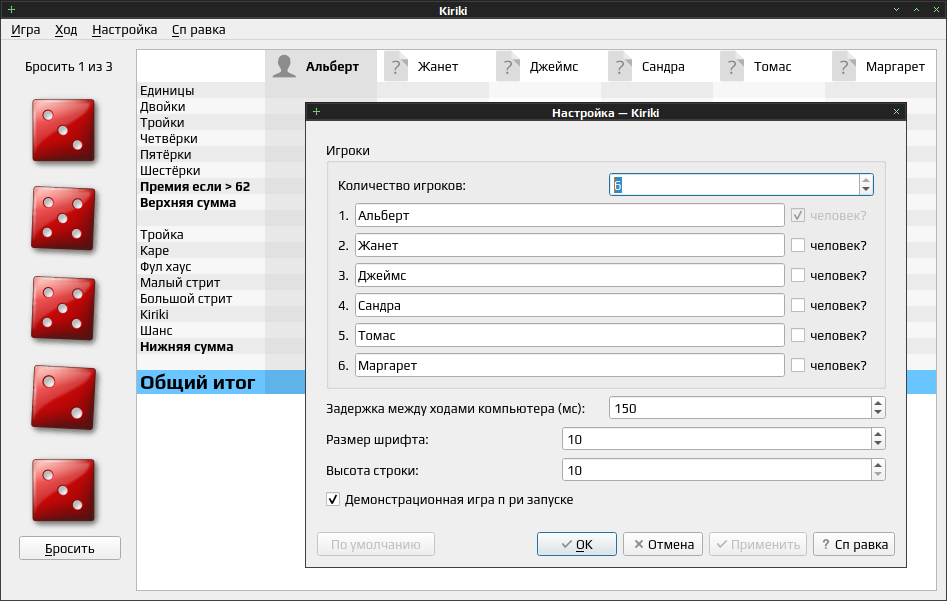947x601 pixels.
Task: Tick the человек? checkbox for Сандра
Action: click(798, 305)
